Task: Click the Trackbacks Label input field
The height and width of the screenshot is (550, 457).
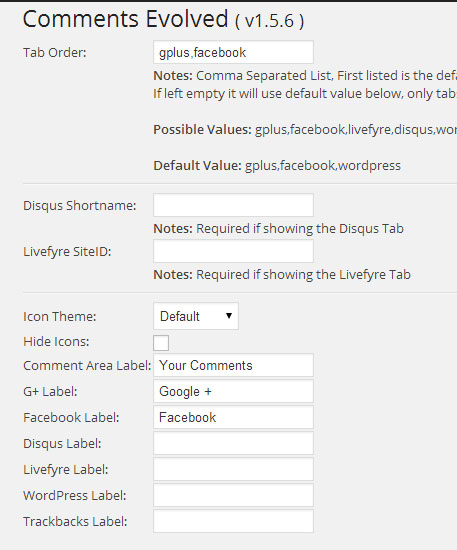Action: coord(233,521)
